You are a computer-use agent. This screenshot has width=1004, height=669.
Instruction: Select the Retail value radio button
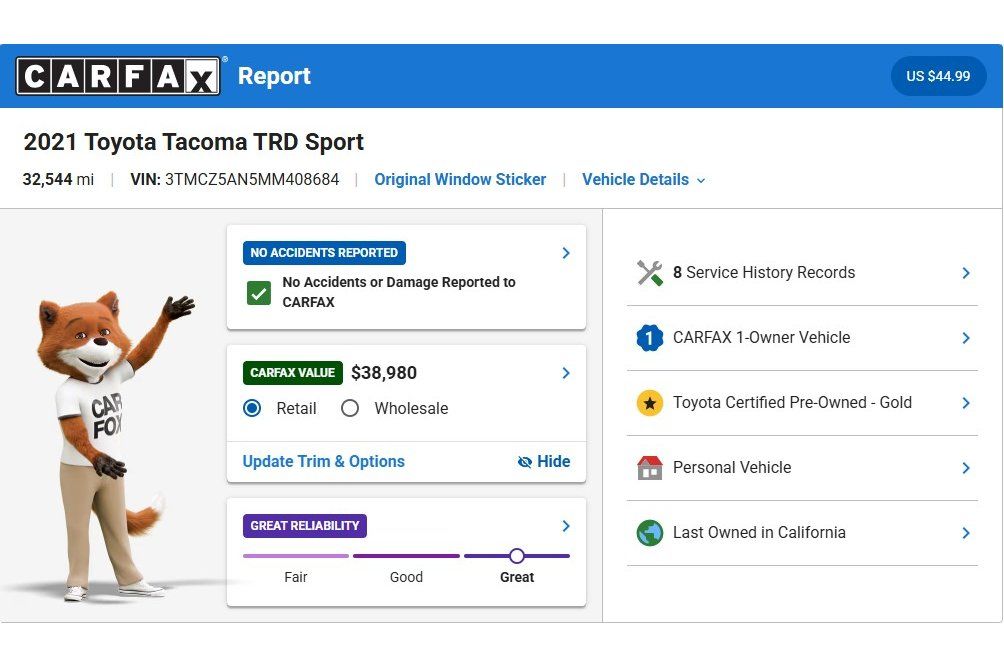(252, 408)
